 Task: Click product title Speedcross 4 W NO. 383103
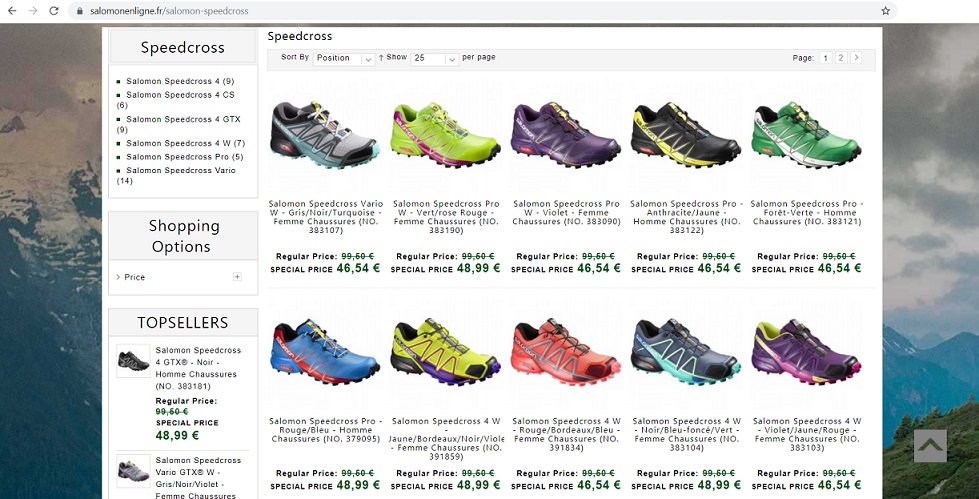[x=807, y=434]
